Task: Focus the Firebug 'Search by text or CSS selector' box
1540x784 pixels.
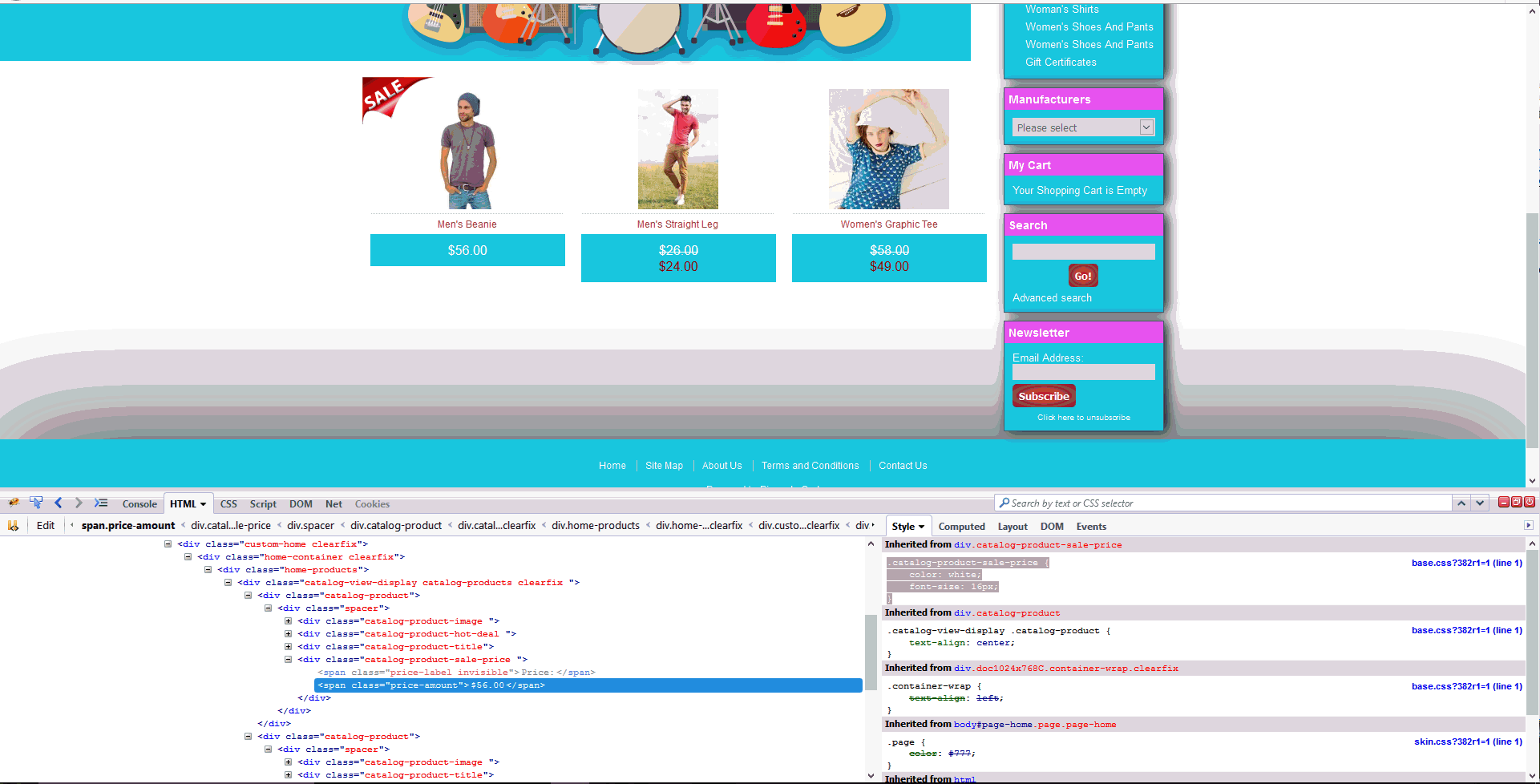Action: (x=1223, y=503)
